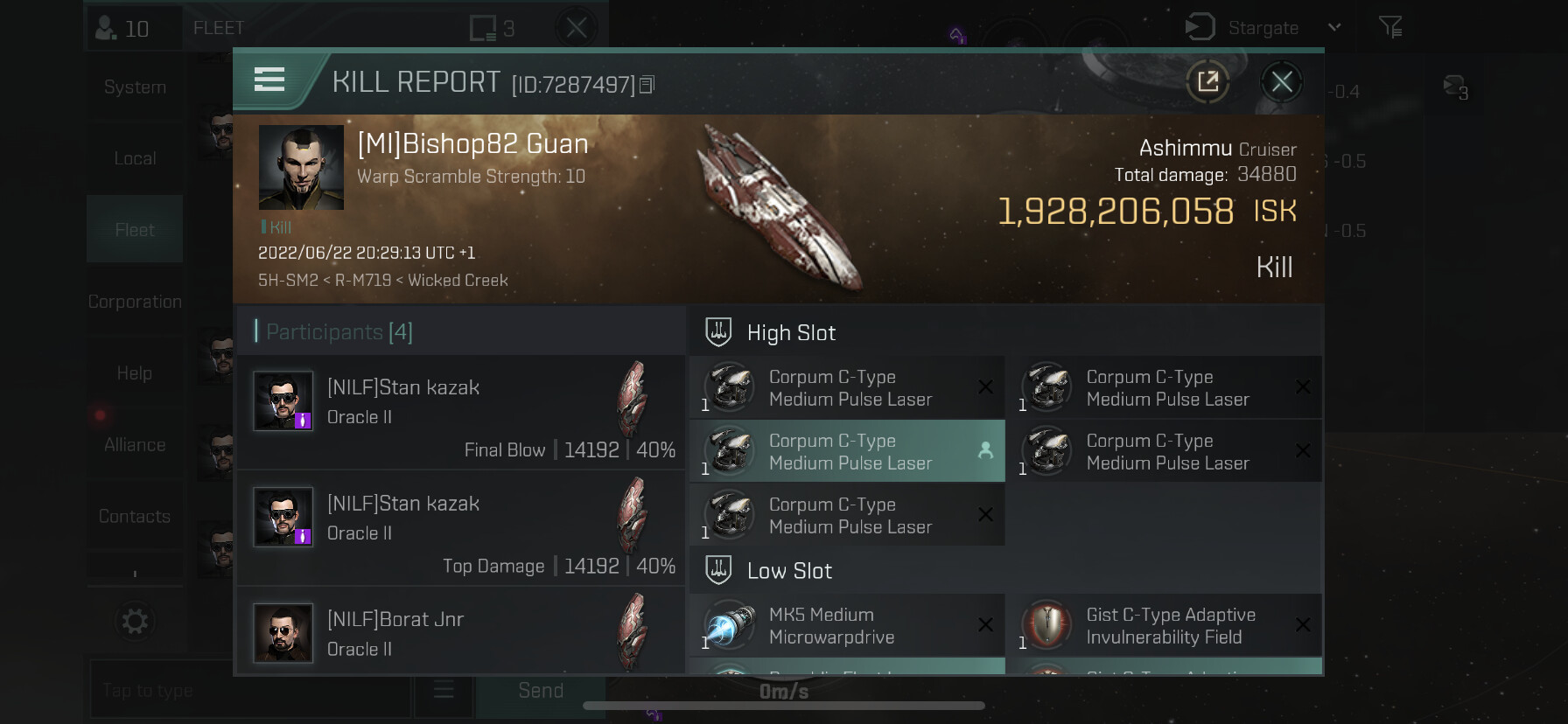1568x724 pixels.
Task: Open the kill report hamburger menu
Action: [269, 80]
